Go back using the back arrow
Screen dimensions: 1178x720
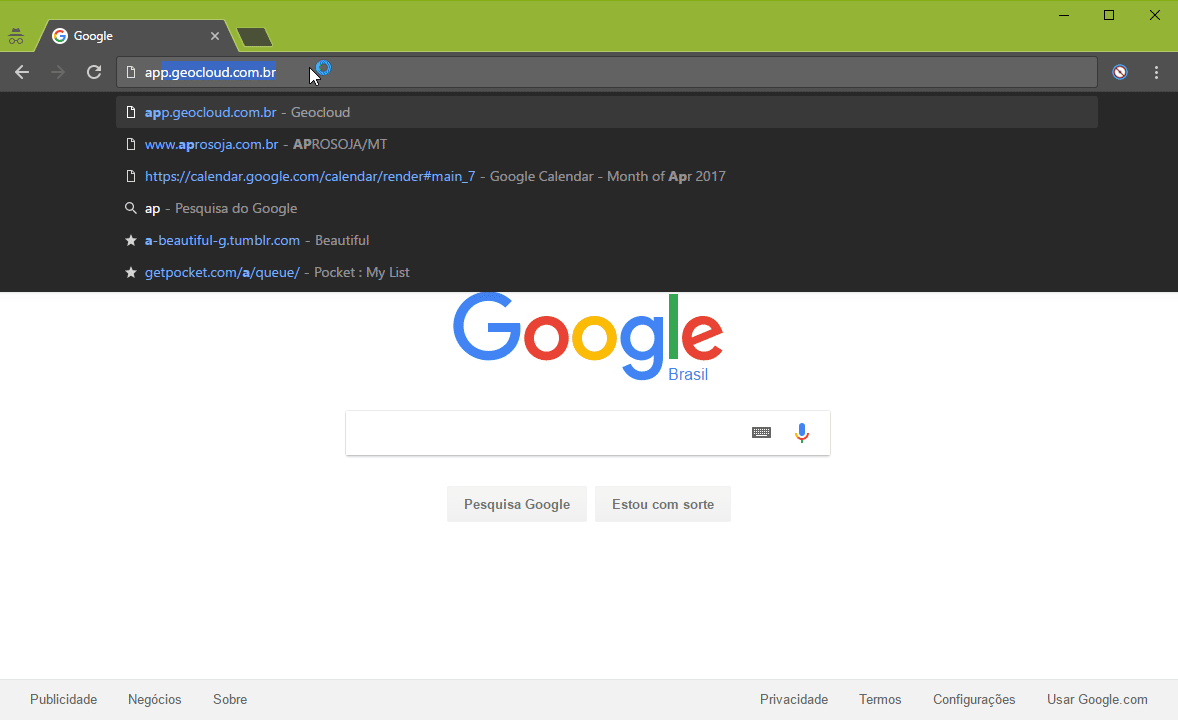[22, 72]
